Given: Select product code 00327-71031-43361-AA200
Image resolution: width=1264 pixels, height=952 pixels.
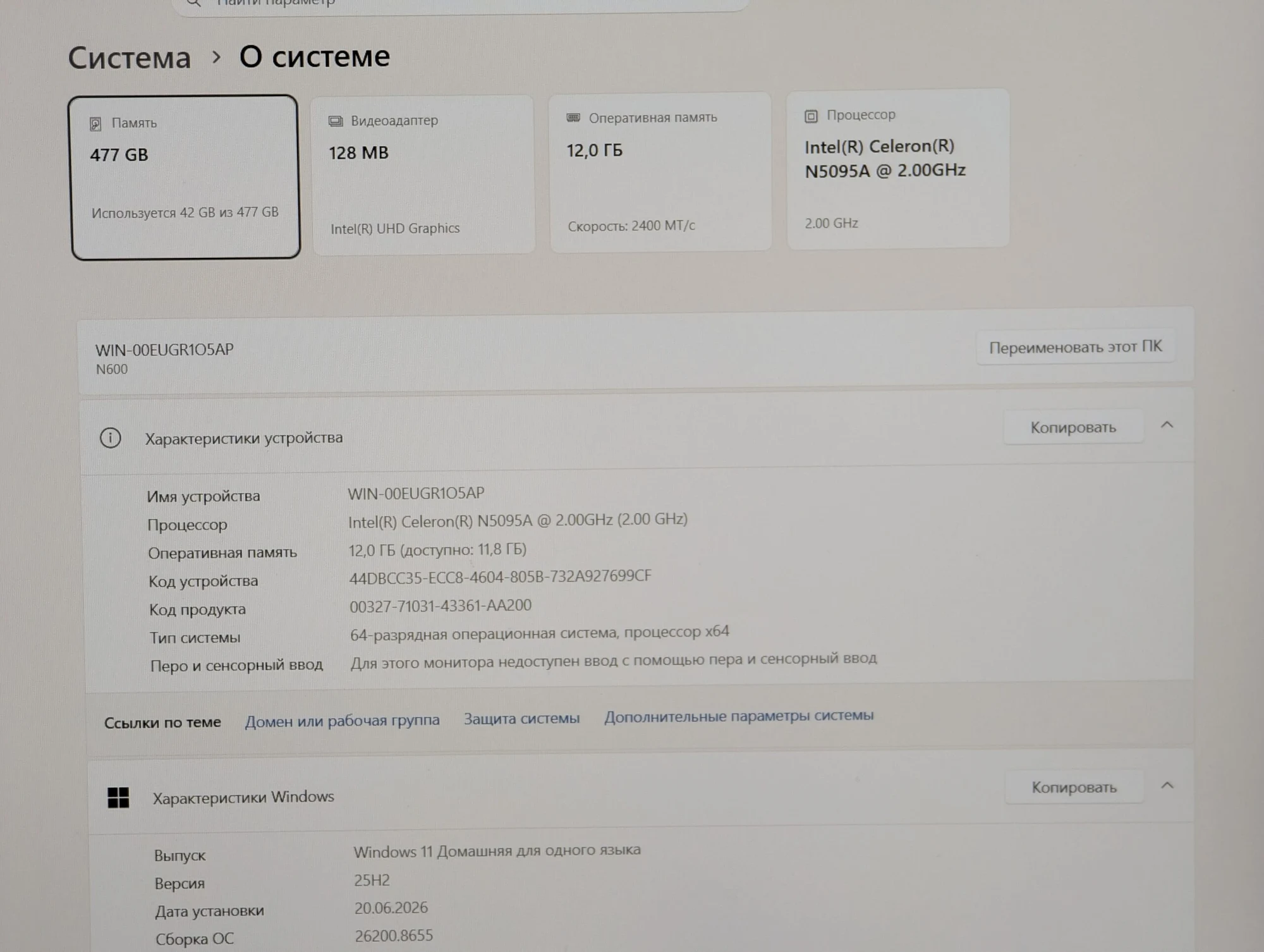Looking at the screenshot, I should point(441,606).
